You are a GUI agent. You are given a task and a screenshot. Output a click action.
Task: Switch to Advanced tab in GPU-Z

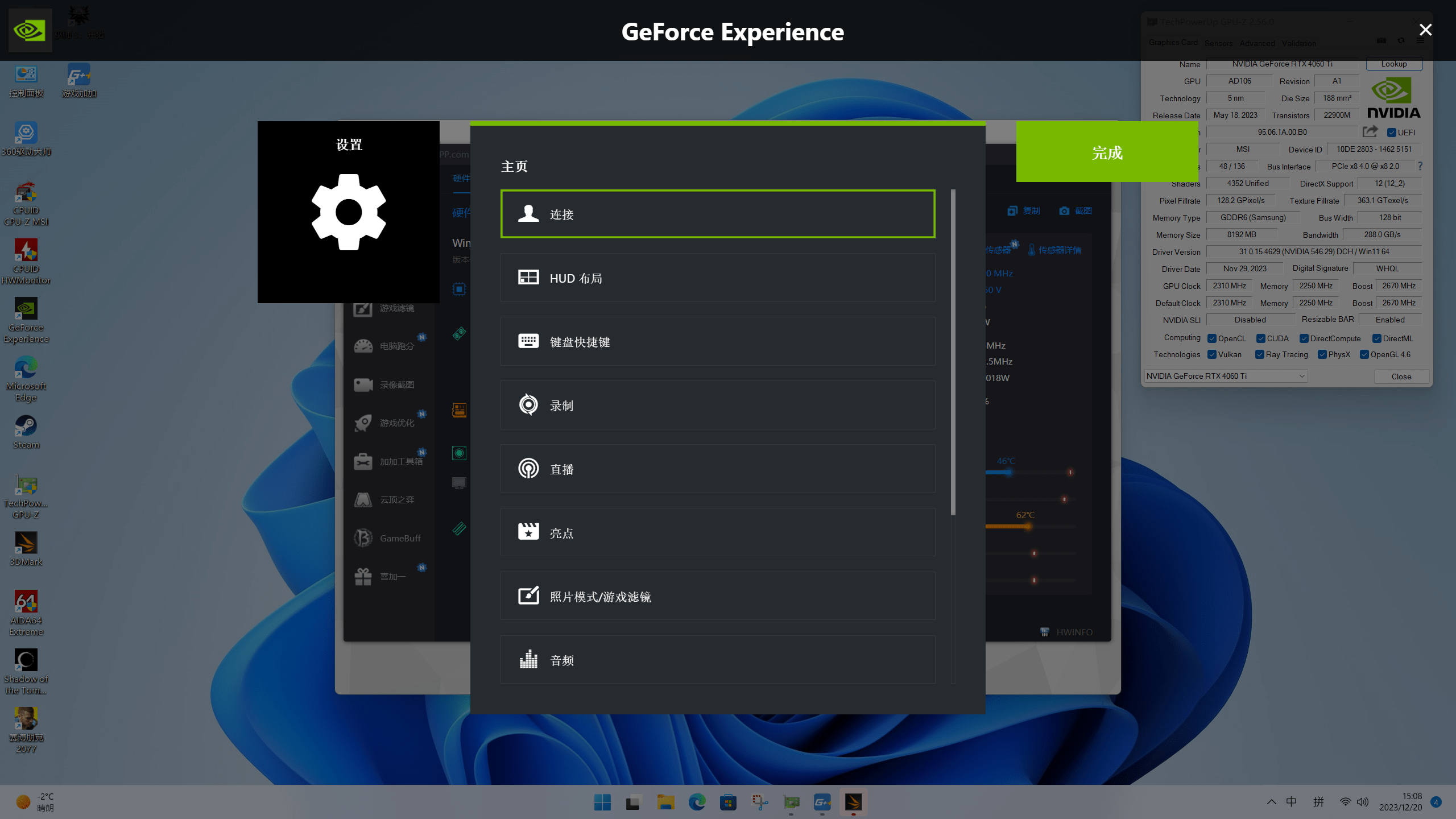(x=1257, y=43)
